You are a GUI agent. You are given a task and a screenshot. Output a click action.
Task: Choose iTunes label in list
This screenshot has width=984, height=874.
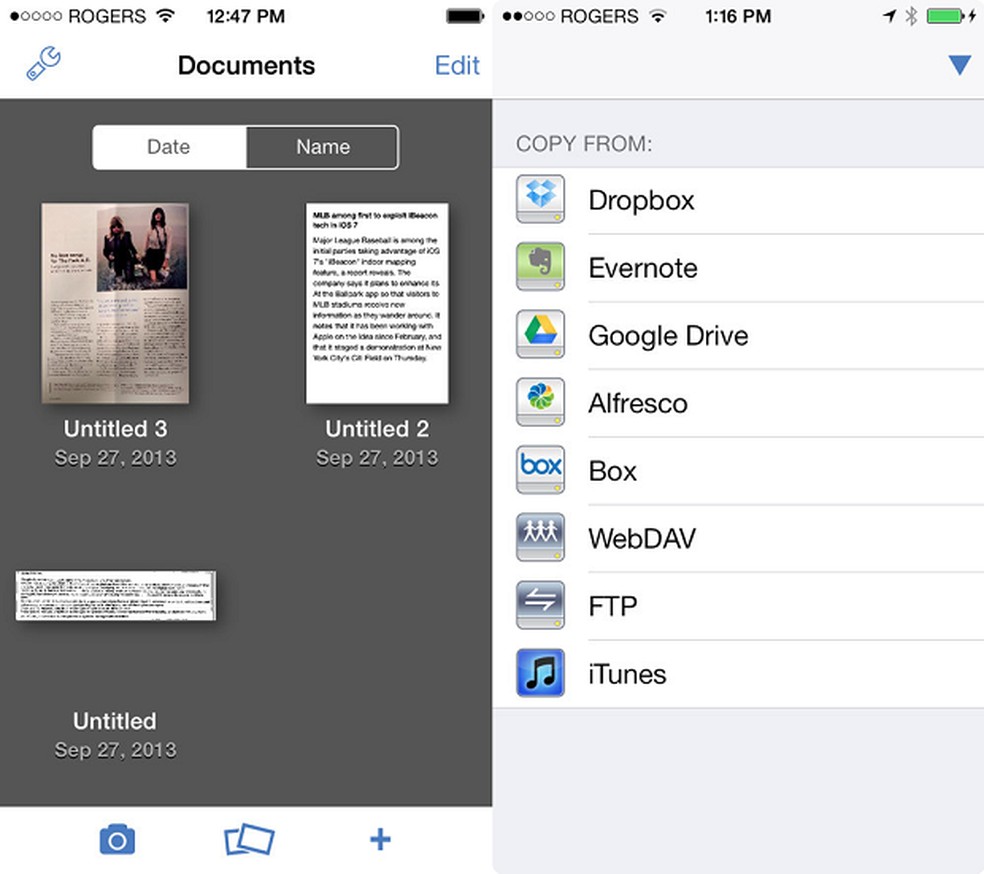pyautogui.click(x=627, y=674)
